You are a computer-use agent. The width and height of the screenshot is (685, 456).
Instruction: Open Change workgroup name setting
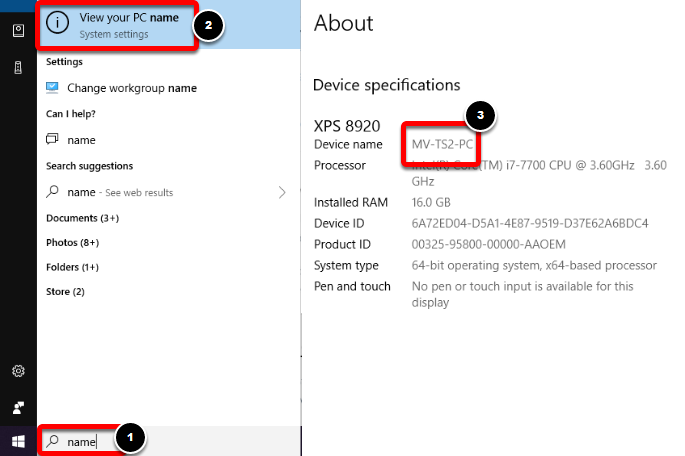click(x=169, y=88)
